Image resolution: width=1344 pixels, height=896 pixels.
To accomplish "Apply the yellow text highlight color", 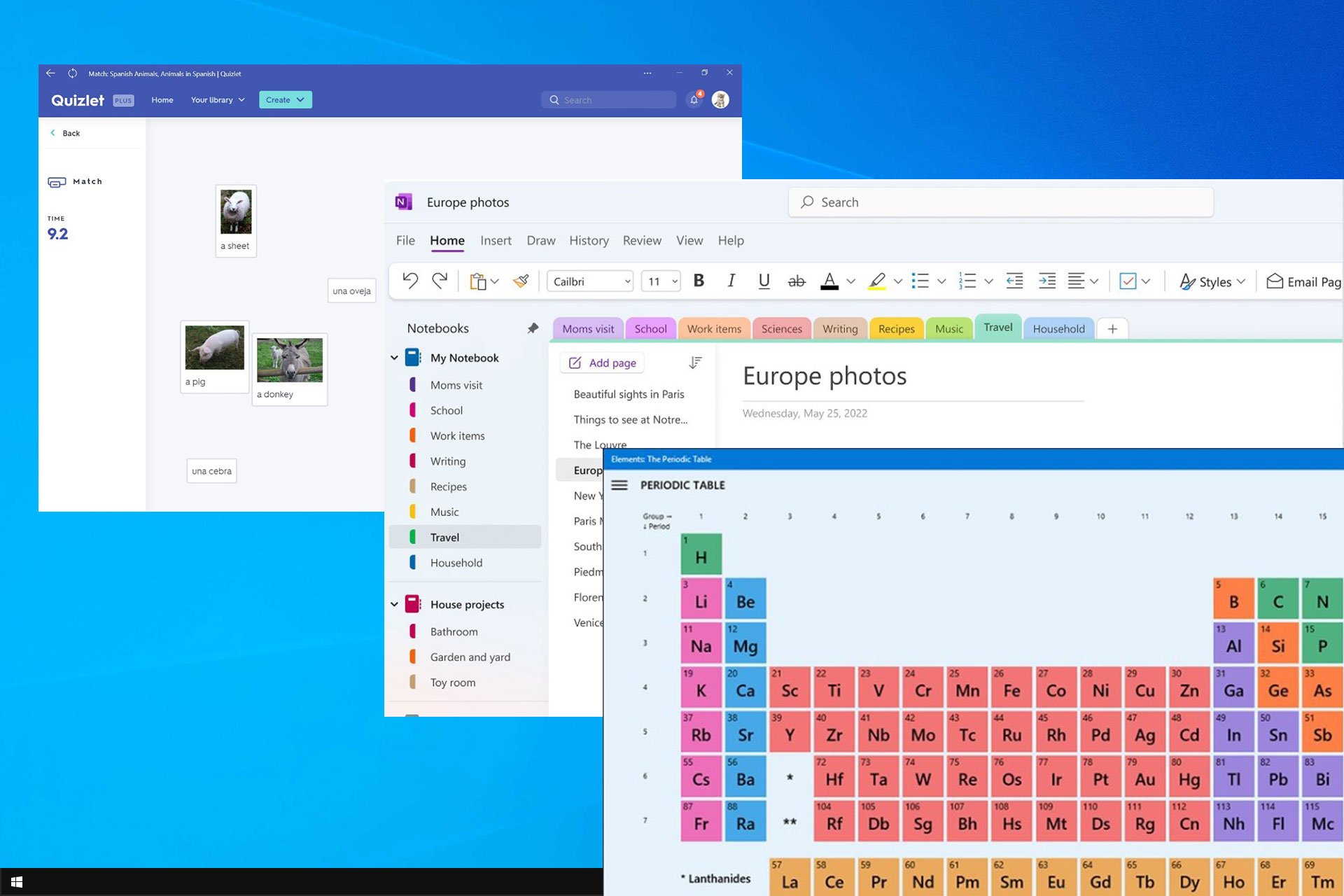I will 876,281.
